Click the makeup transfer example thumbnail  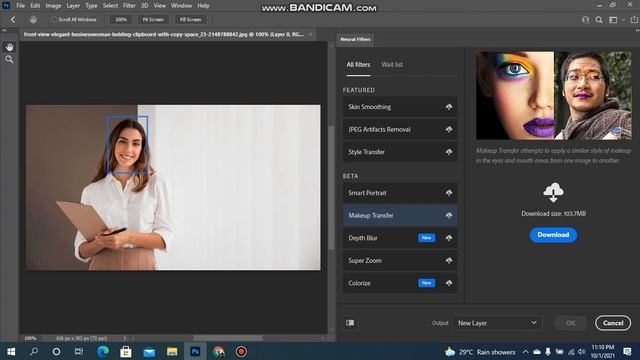(553, 96)
